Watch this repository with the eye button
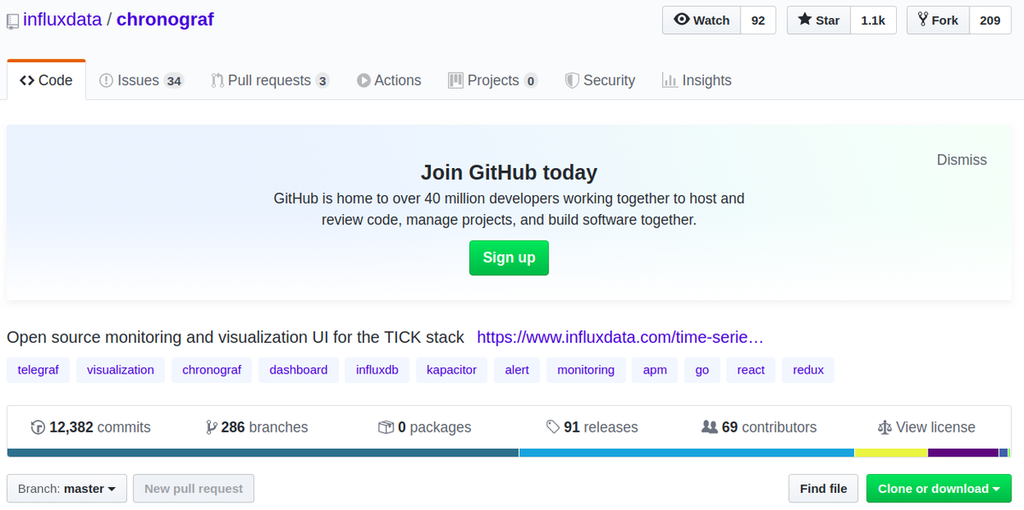 701,20
